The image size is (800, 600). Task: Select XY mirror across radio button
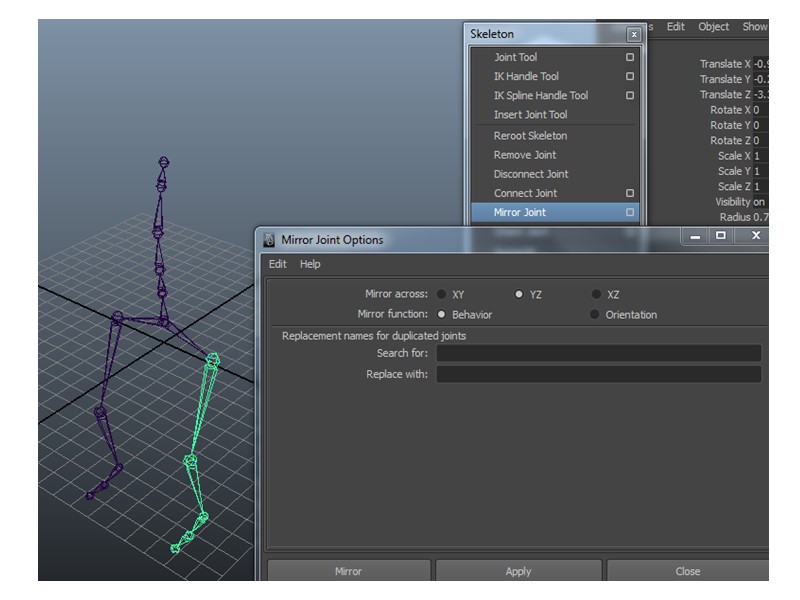[x=441, y=294]
